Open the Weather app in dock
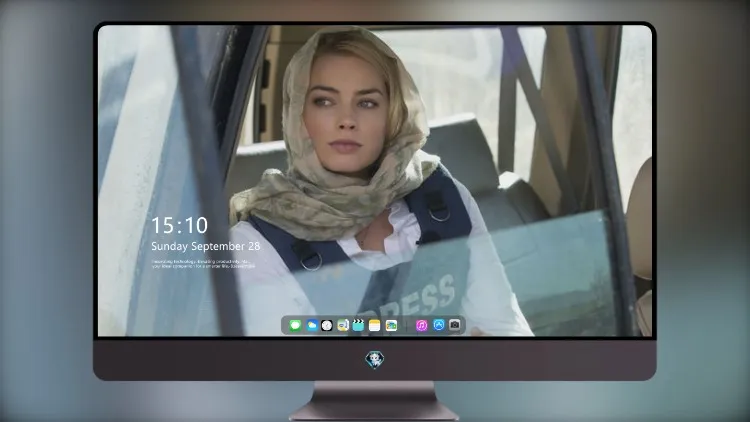This screenshot has width=750, height=422. 311,326
